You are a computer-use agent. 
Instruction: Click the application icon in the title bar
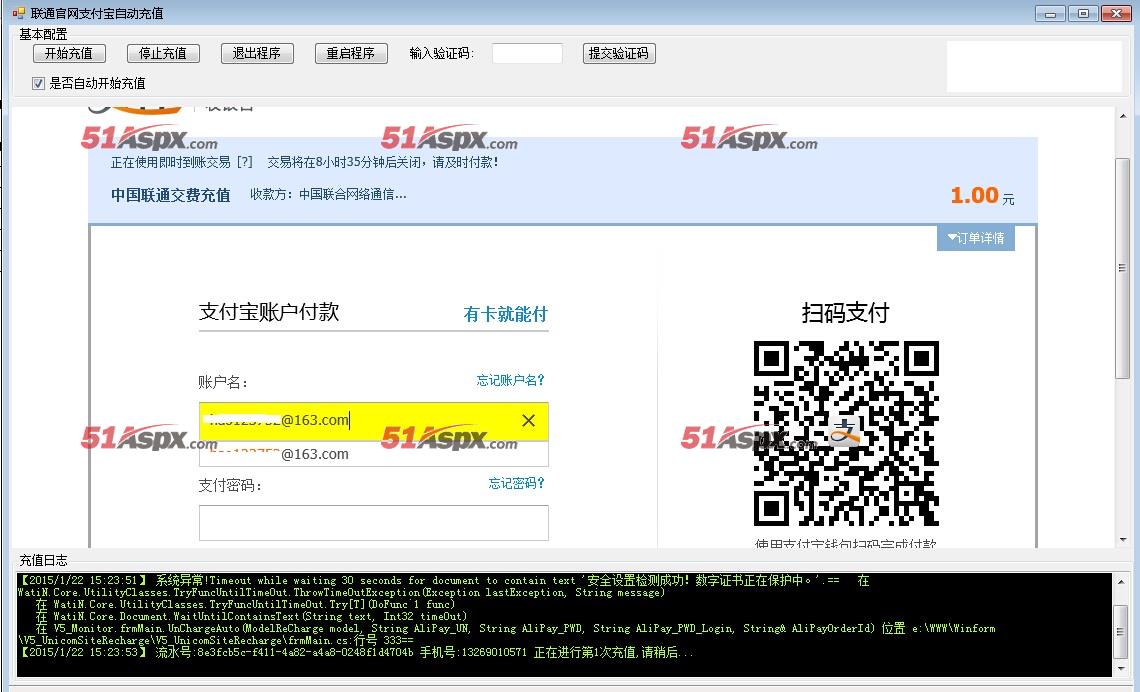pyautogui.click(x=18, y=12)
